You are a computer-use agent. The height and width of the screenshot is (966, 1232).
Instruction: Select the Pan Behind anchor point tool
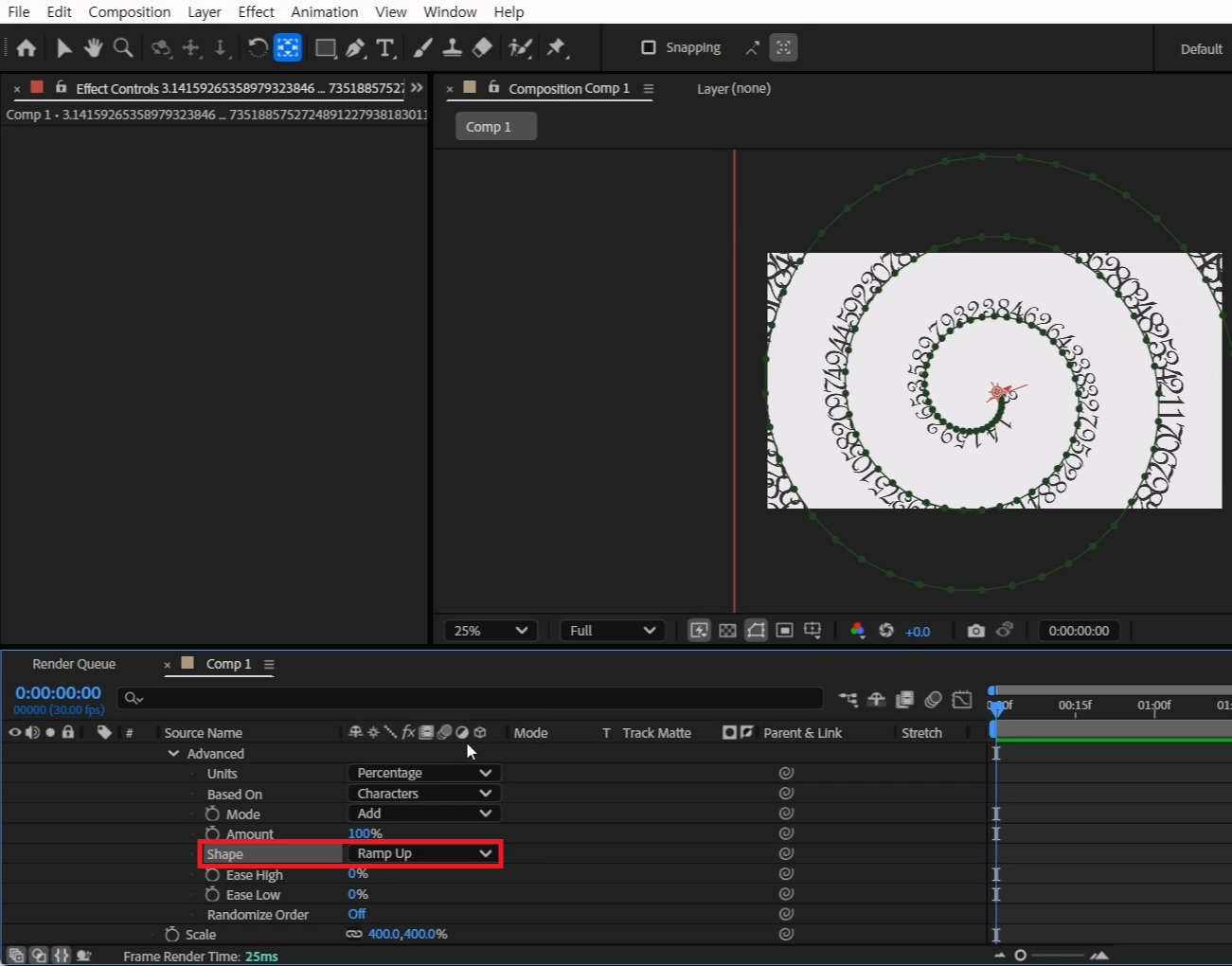(x=287, y=47)
